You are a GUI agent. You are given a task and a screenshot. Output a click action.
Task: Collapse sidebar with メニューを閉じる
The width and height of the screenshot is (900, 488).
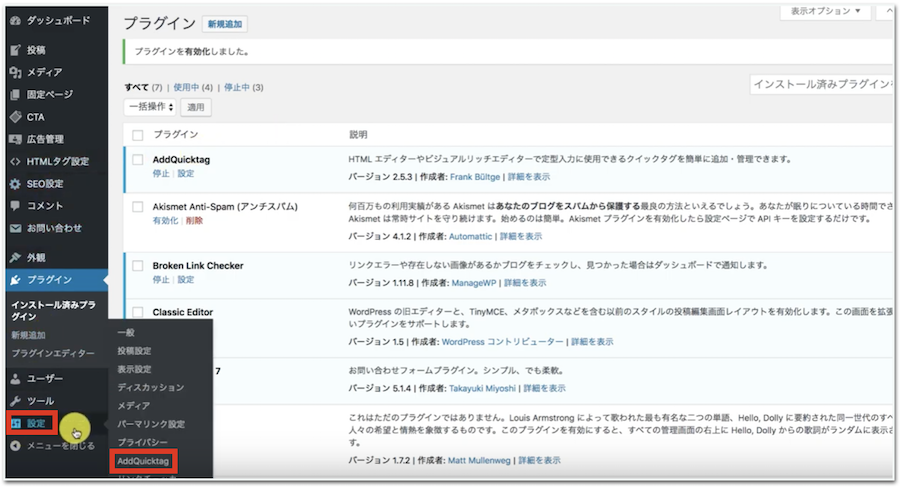coord(53,446)
